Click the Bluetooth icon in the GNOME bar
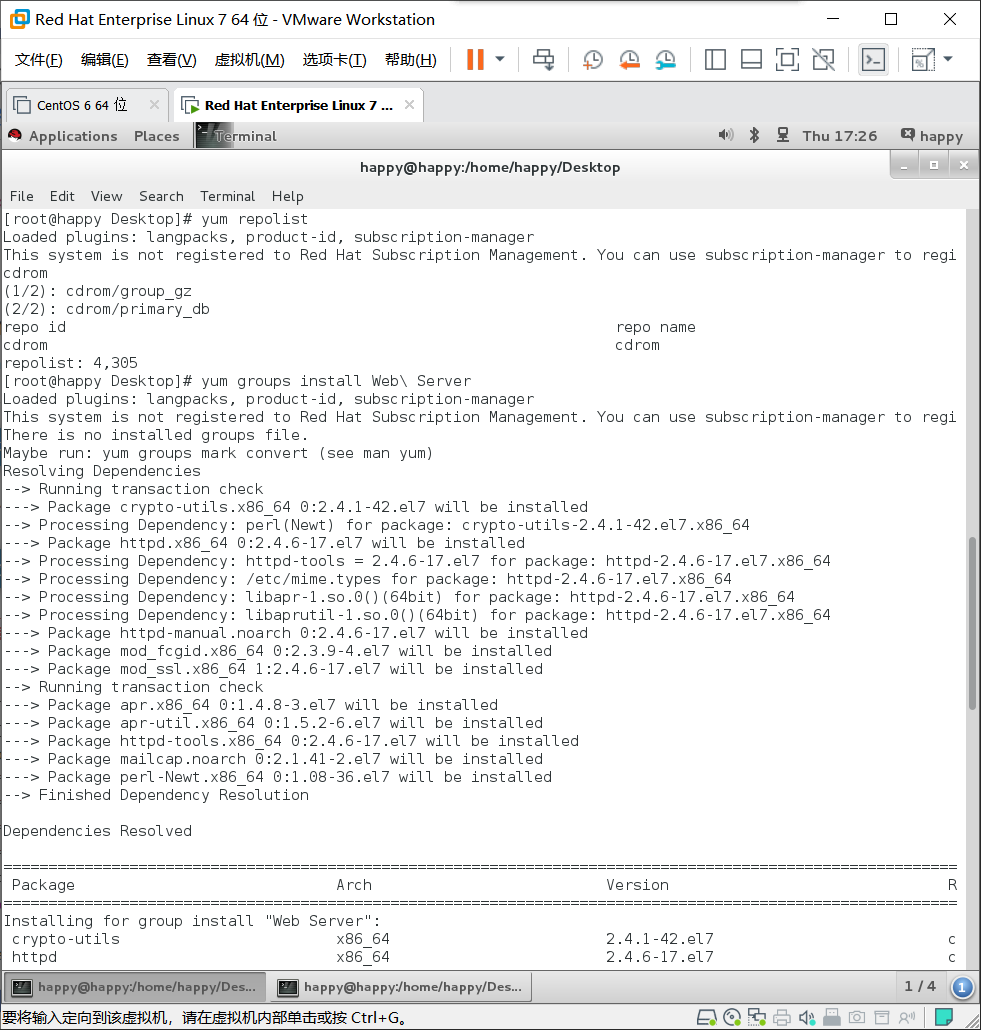 point(754,135)
